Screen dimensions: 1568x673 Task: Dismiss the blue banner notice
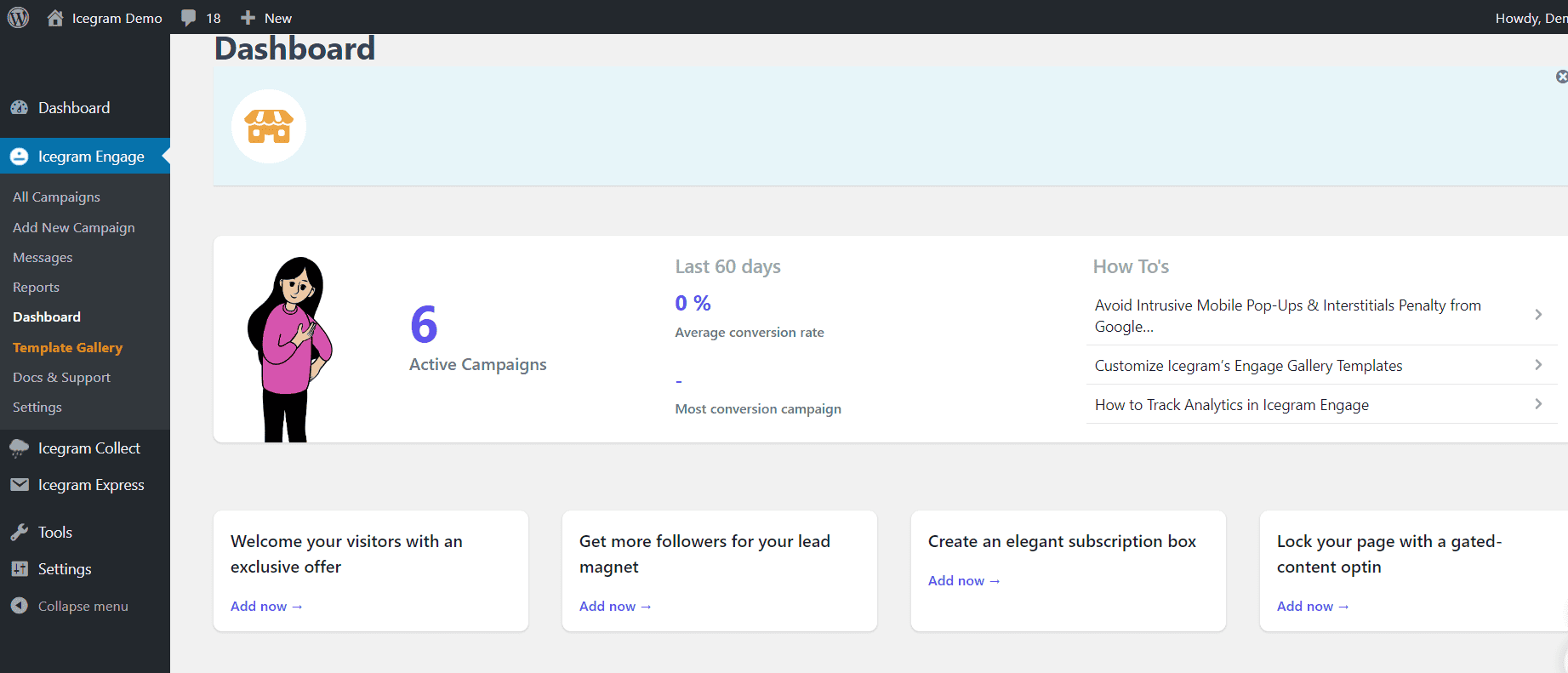click(1561, 77)
